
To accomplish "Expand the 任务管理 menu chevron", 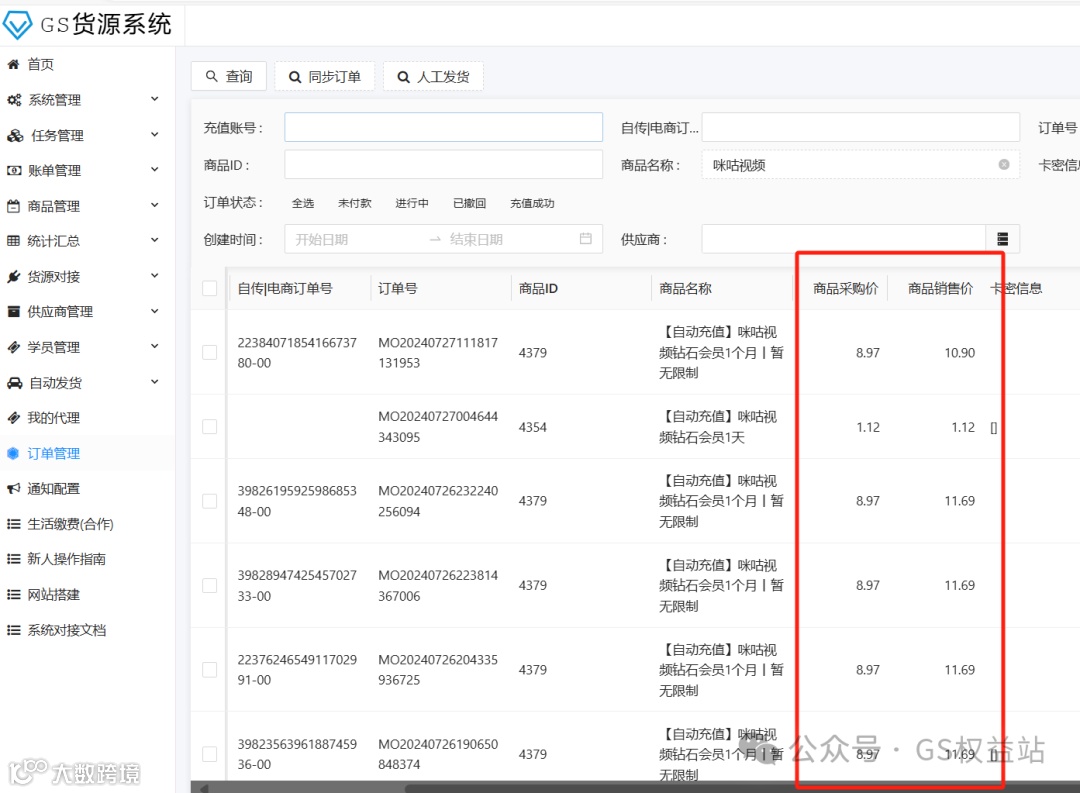I will pos(155,134).
